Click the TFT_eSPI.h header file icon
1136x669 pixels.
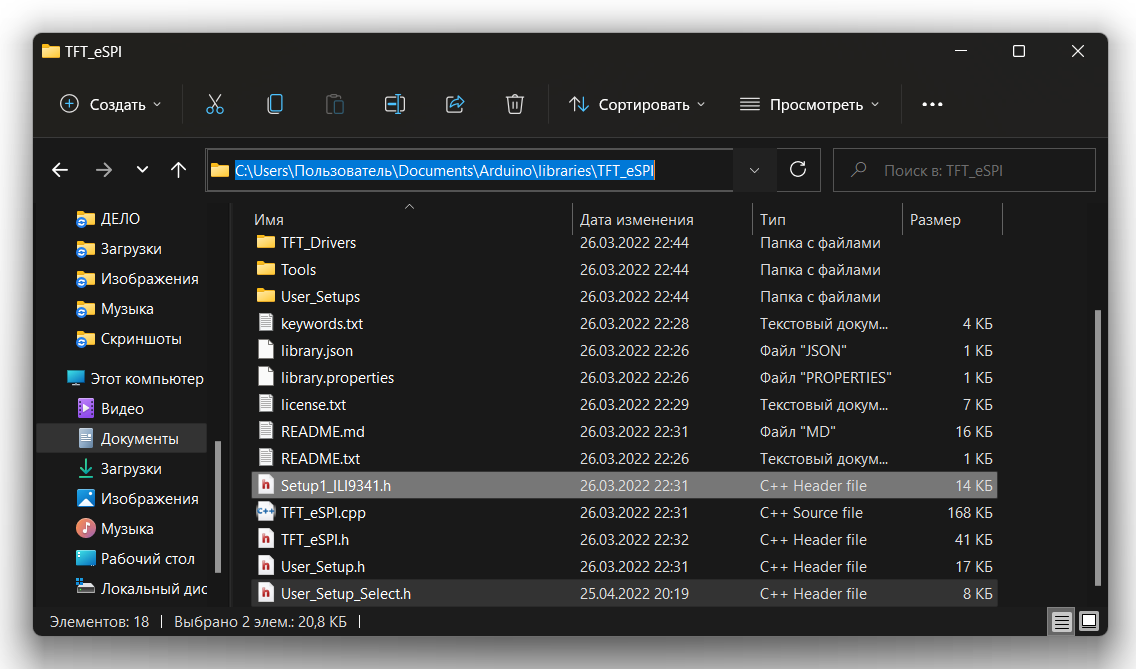click(x=266, y=539)
